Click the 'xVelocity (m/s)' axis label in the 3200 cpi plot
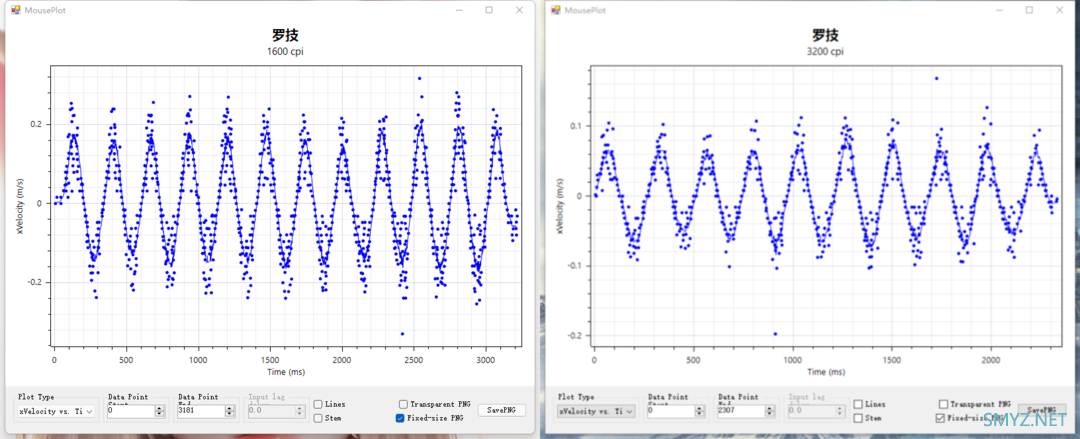1080x439 pixels. (560, 205)
